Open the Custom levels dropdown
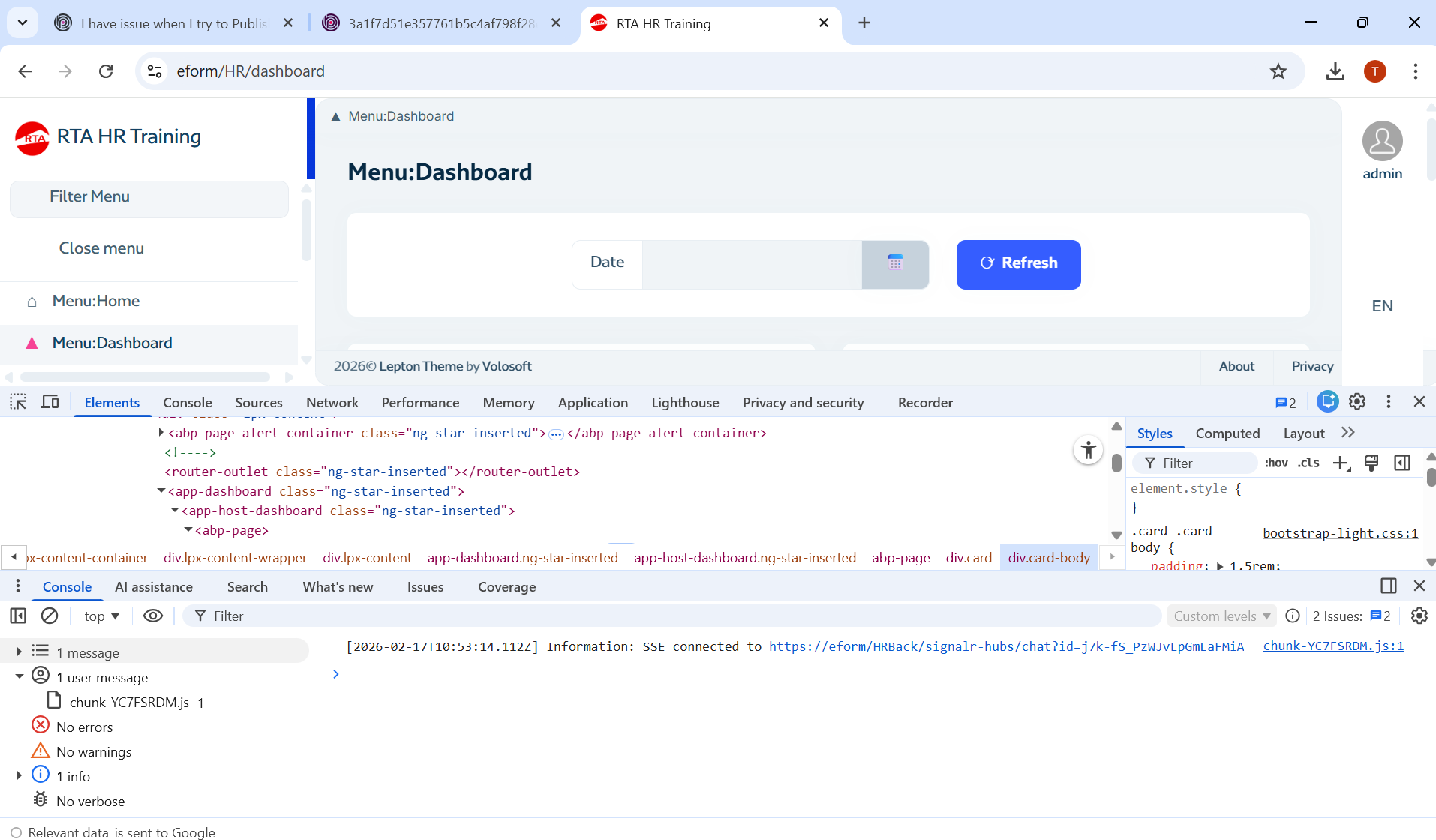The image size is (1436, 840). [x=1221, y=616]
